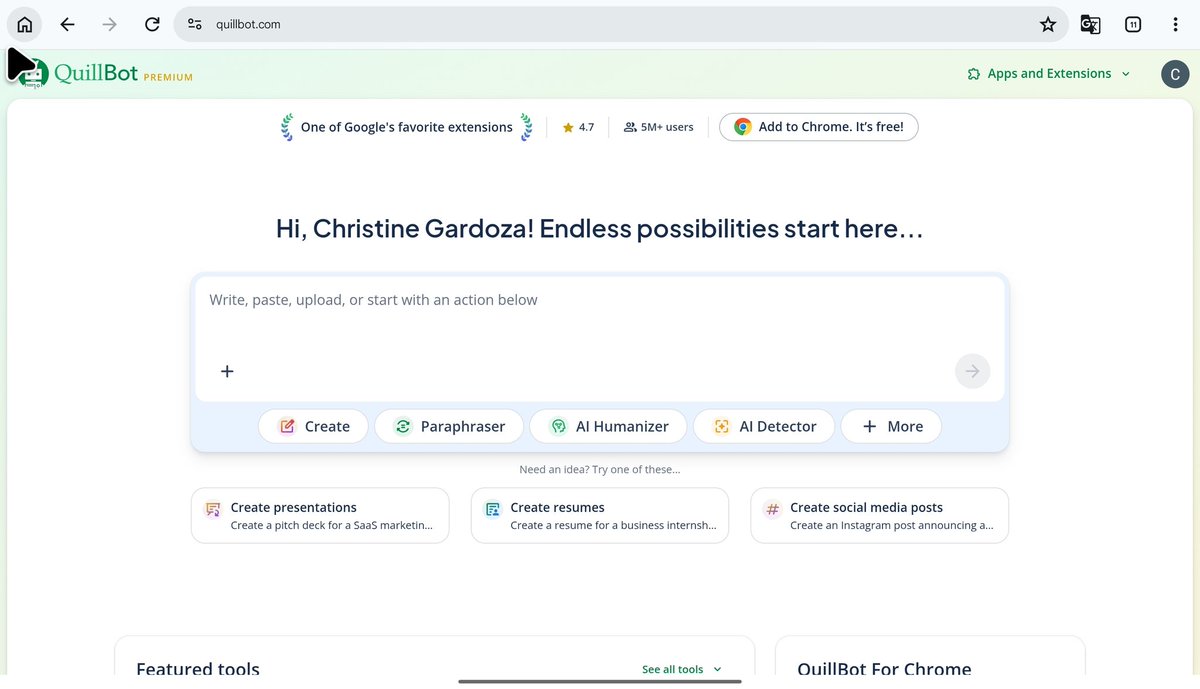Open the More actions chip

point(891,426)
